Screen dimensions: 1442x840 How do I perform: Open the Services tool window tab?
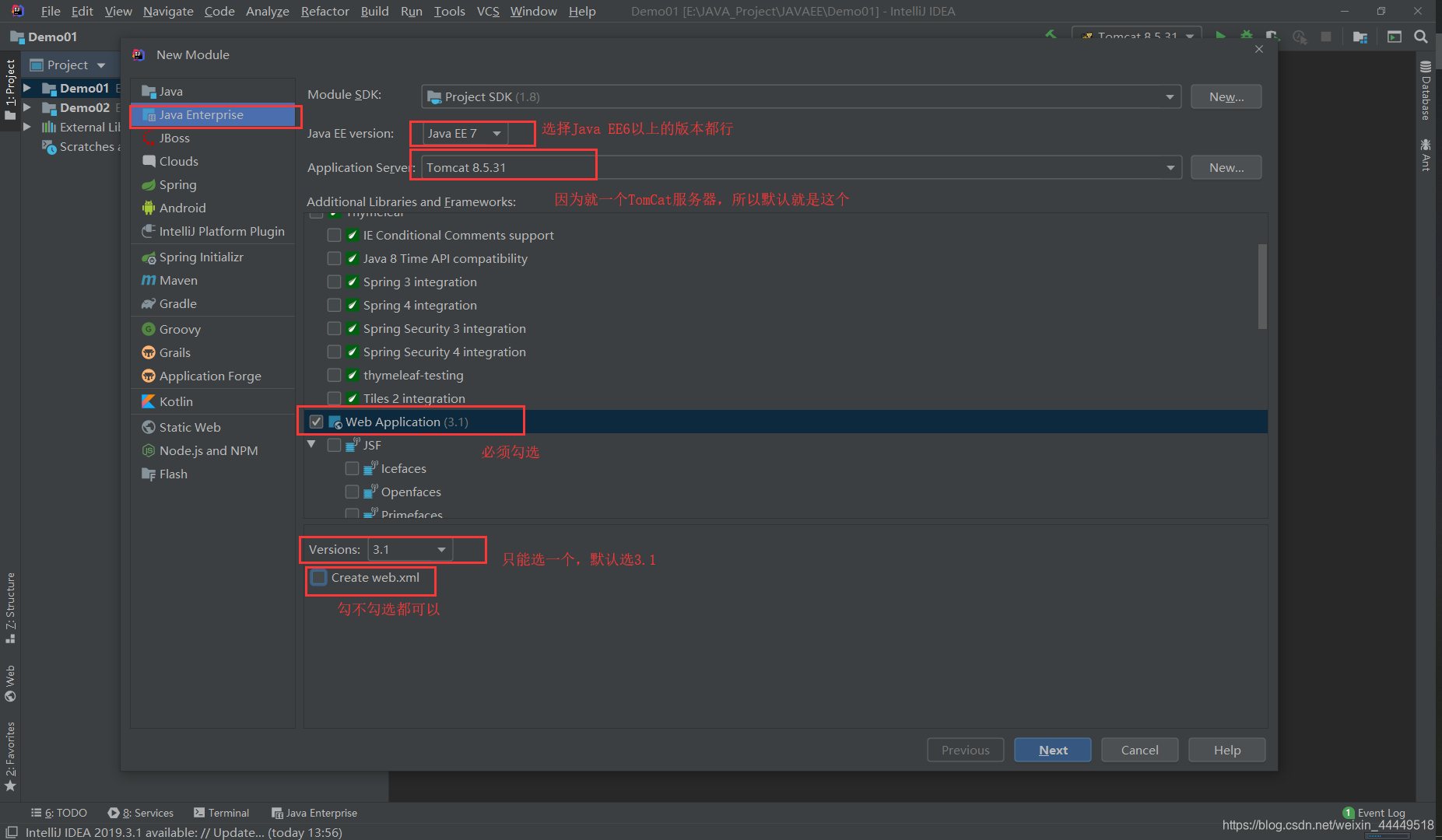click(141, 813)
